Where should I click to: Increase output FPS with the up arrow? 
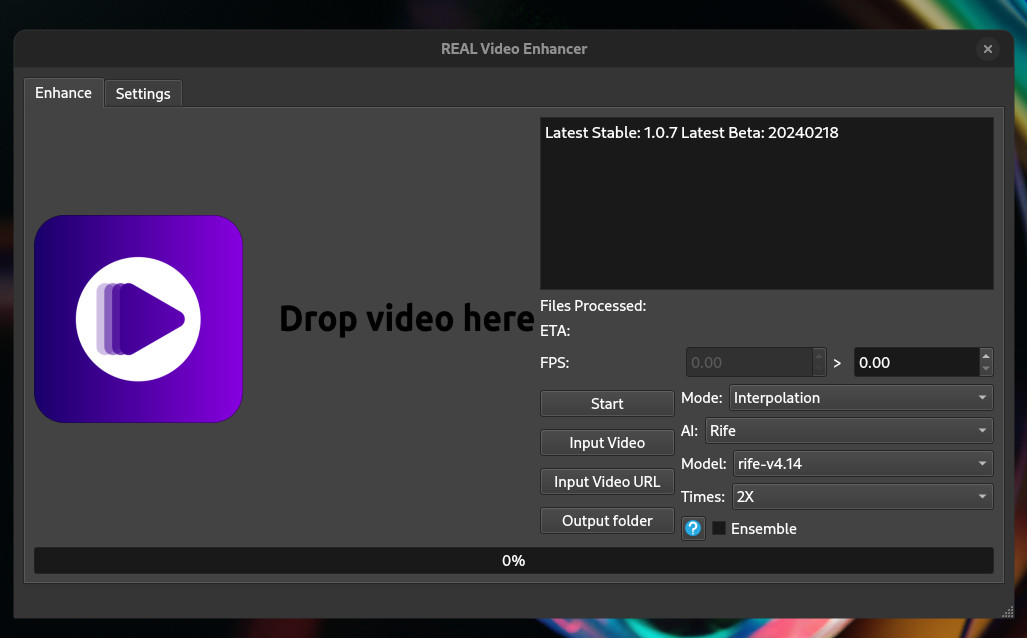pyautogui.click(x=986, y=356)
